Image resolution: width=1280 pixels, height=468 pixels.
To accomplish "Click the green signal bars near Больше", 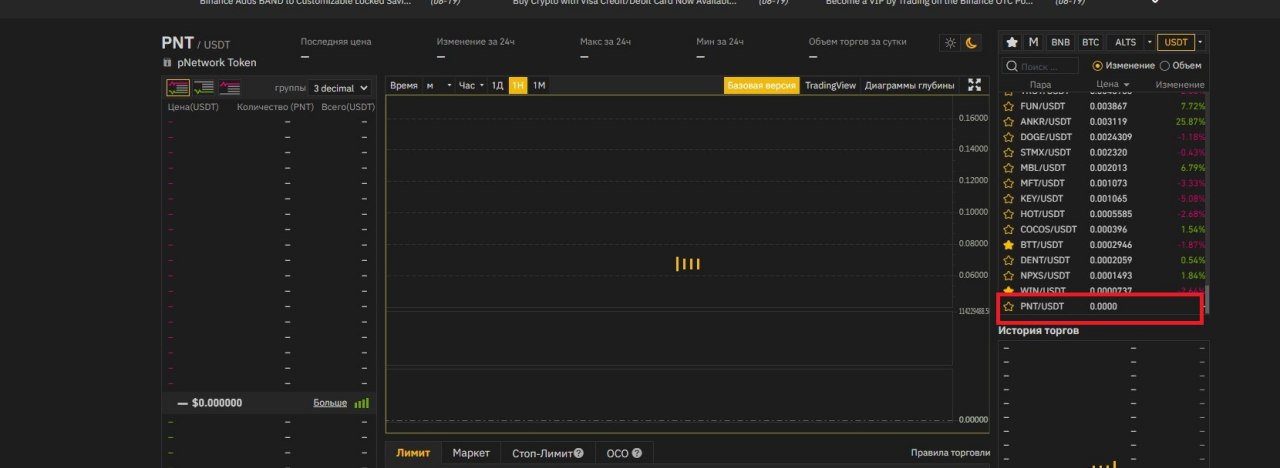I will 361,403.
